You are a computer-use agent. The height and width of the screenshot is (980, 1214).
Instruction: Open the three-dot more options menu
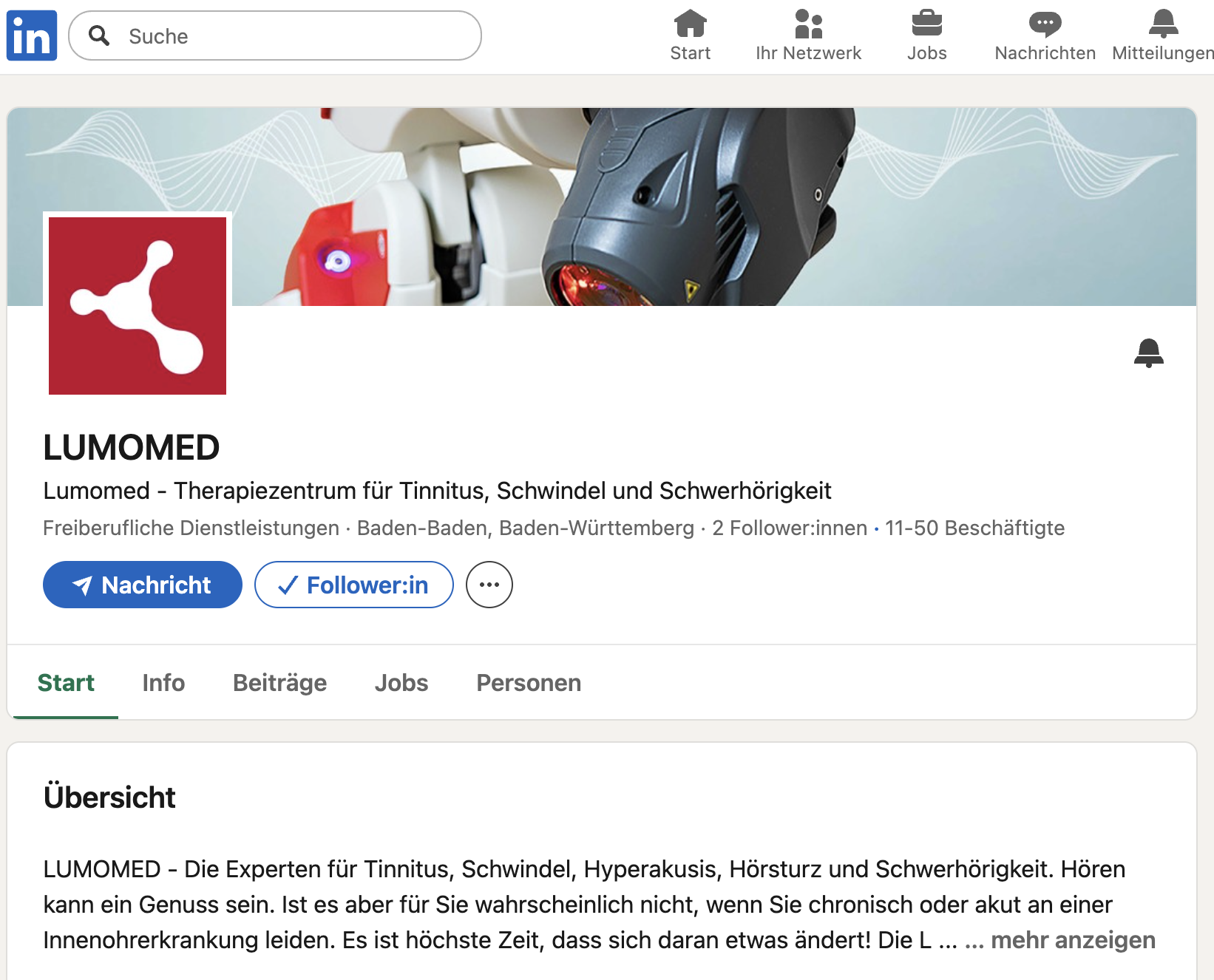[489, 584]
